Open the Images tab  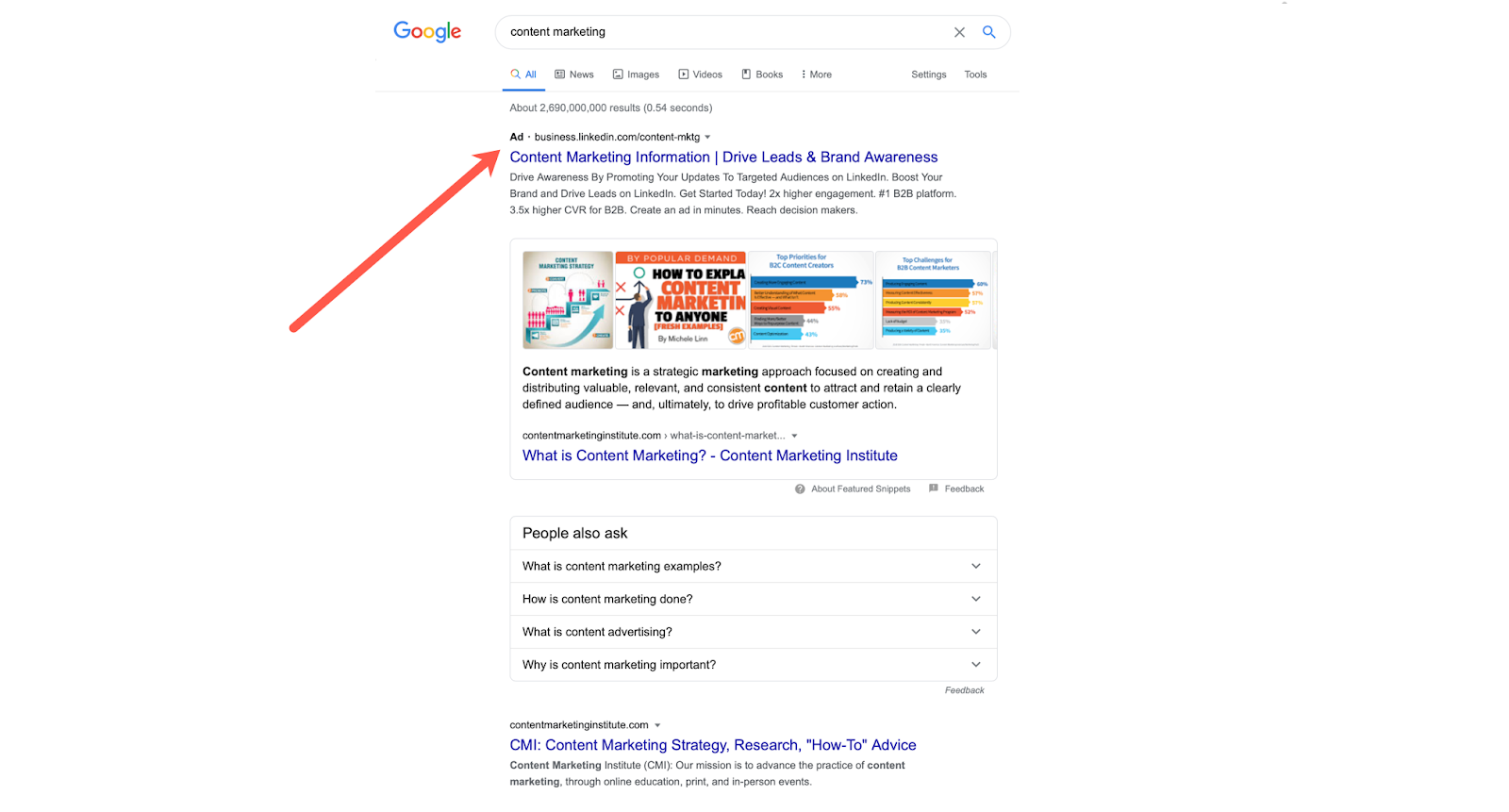coord(636,75)
